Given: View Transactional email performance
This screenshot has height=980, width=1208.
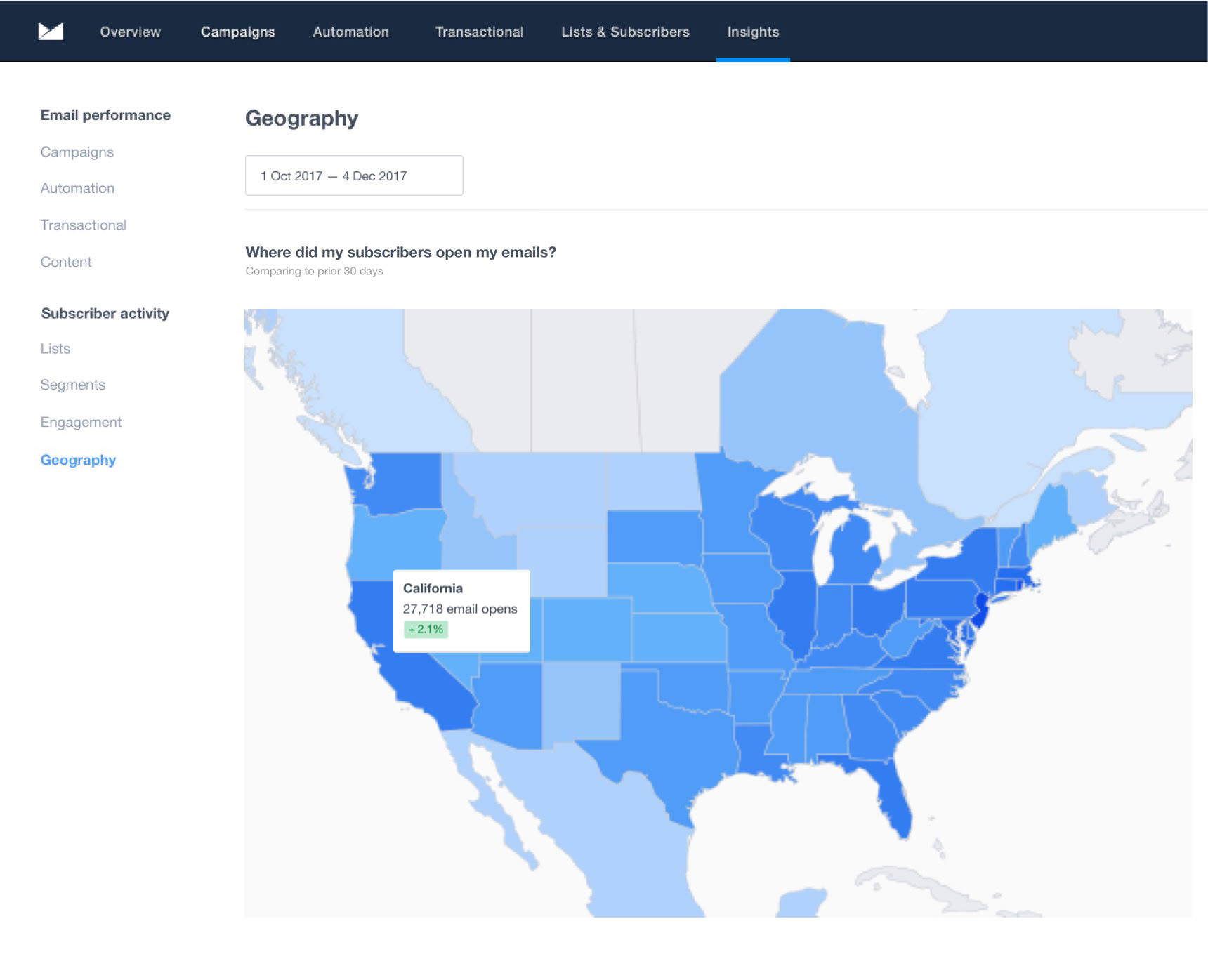Looking at the screenshot, I should pyautogui.click(x=84, y=225).
